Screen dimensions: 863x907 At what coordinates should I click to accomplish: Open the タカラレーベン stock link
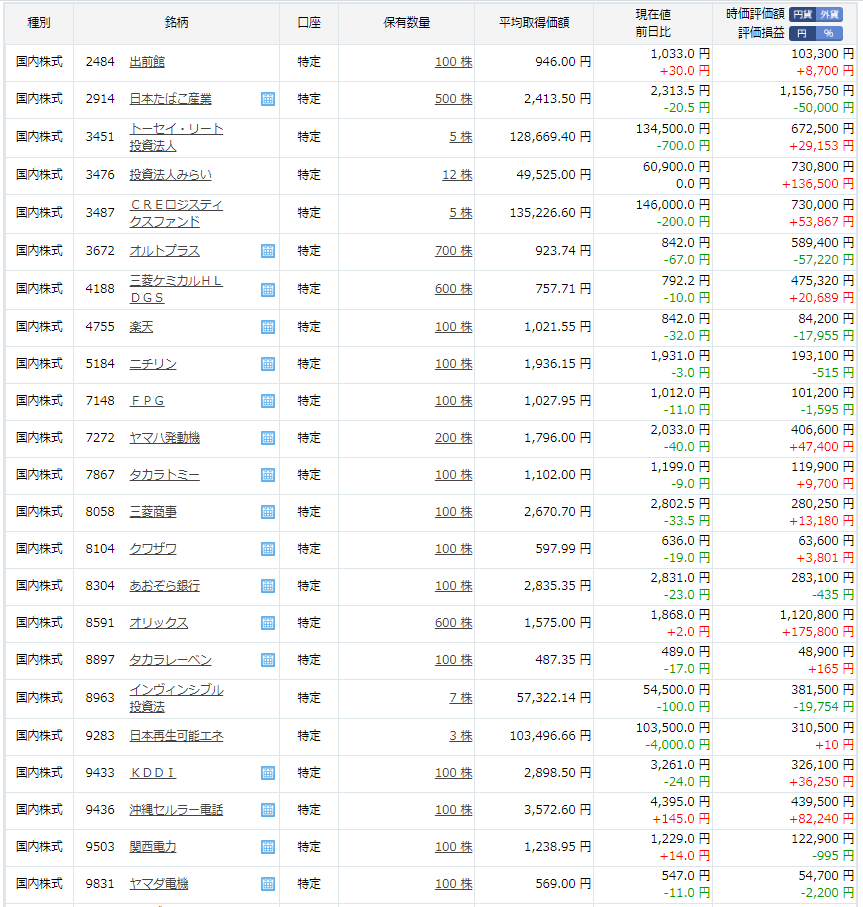click(x=171, y=660)
